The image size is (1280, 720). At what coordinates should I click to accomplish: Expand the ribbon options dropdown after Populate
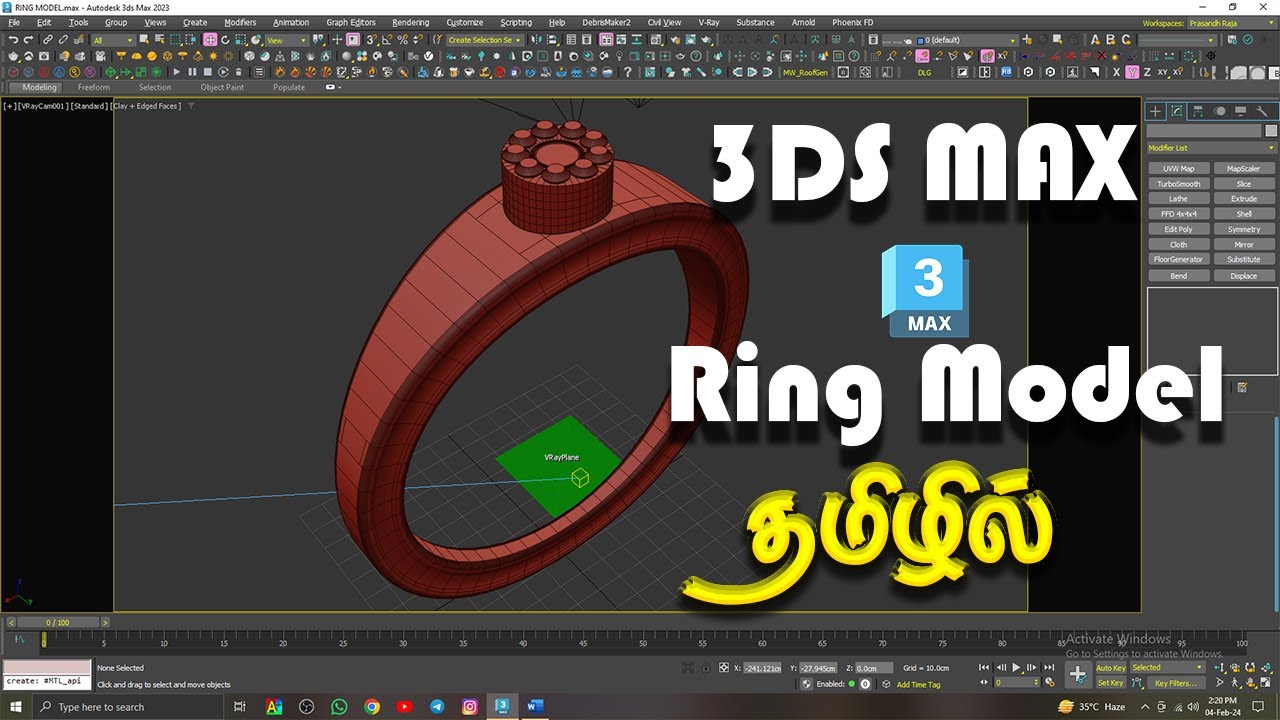[334, 87]
